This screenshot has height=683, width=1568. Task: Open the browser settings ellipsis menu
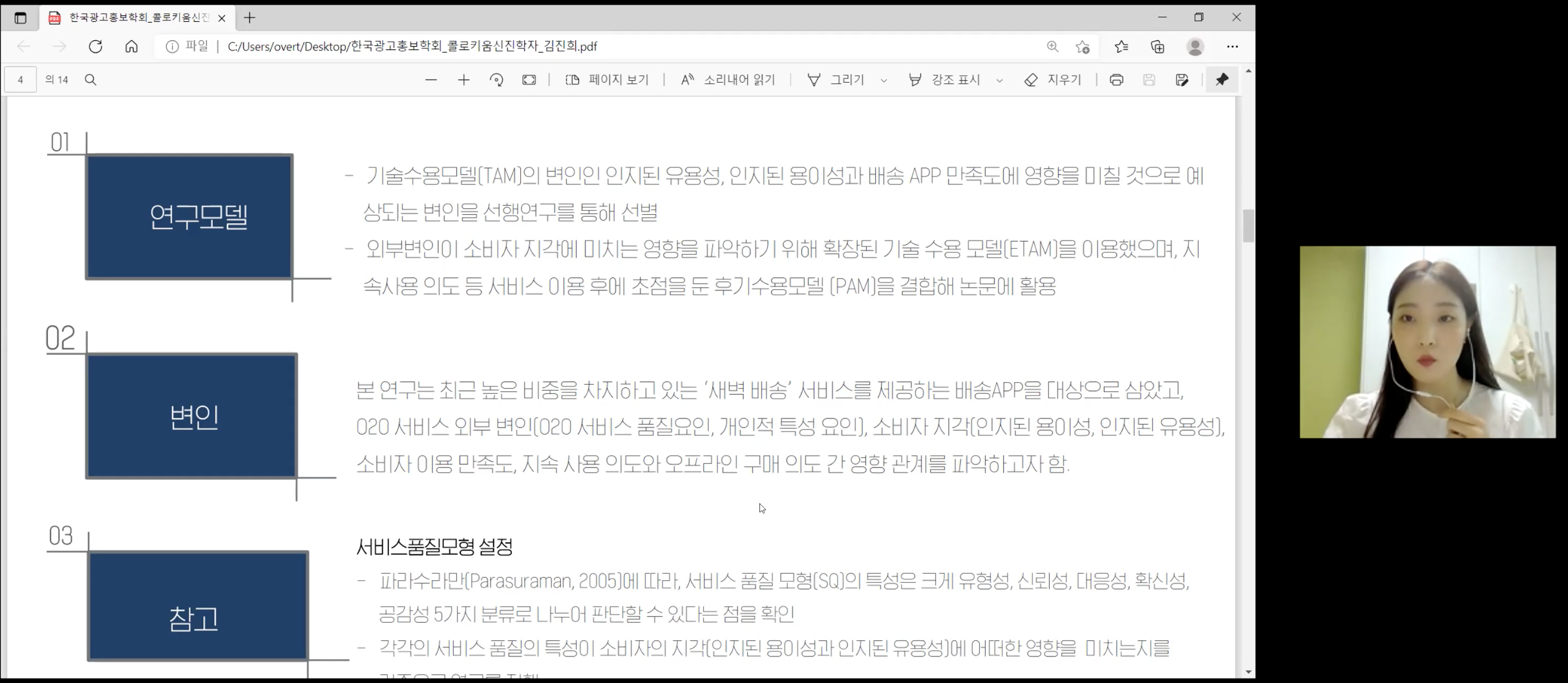click(x=1233, y=47)
